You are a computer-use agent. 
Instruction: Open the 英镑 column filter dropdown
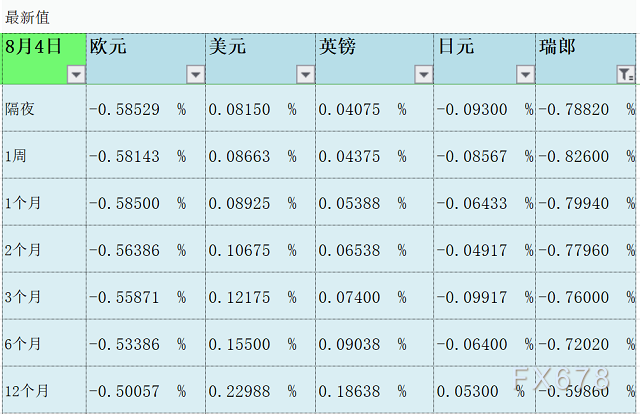tap(424, 75)
